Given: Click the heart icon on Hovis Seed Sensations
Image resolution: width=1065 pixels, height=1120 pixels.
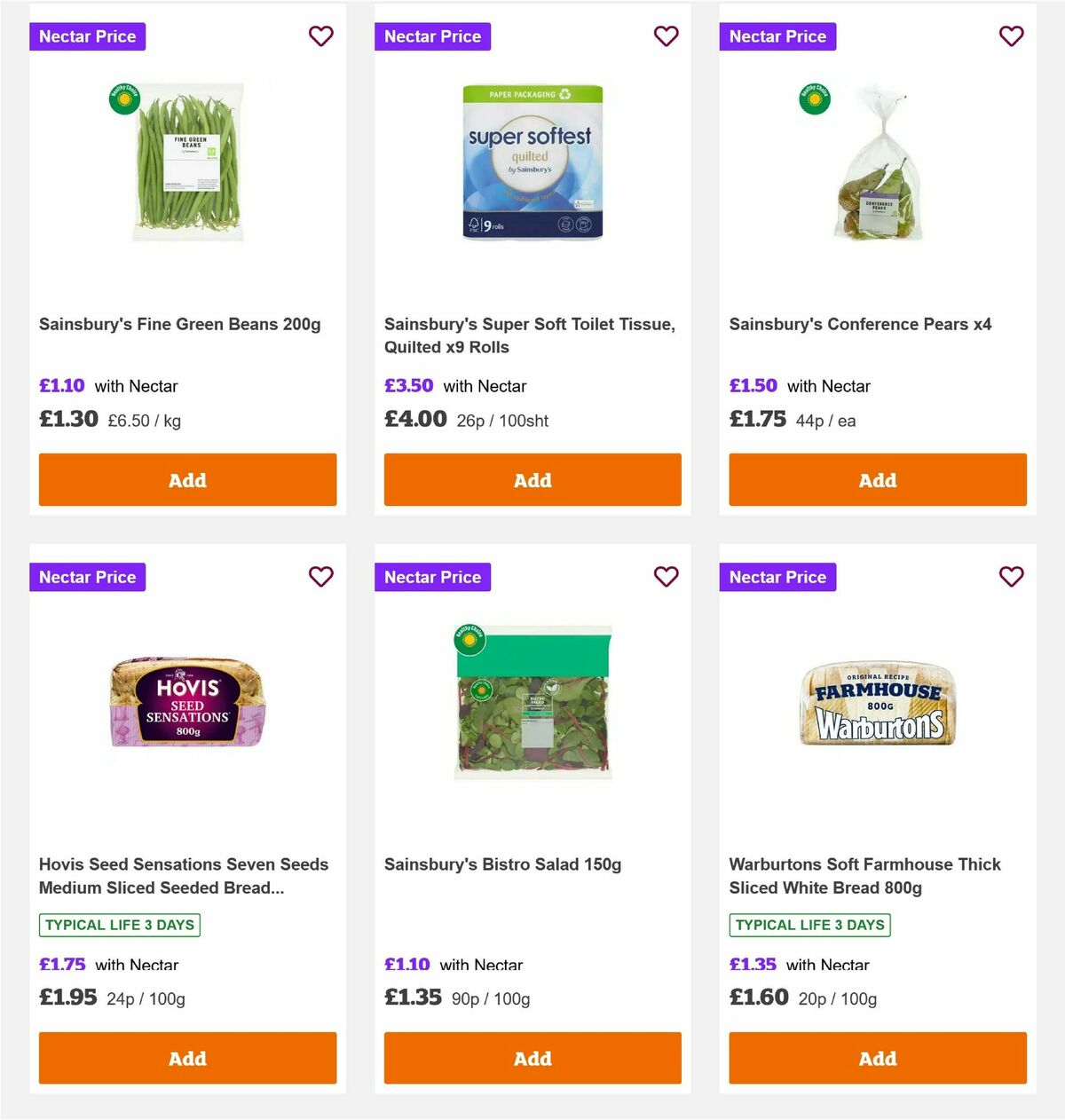Looking at the screenshot, I should point(321,577).
